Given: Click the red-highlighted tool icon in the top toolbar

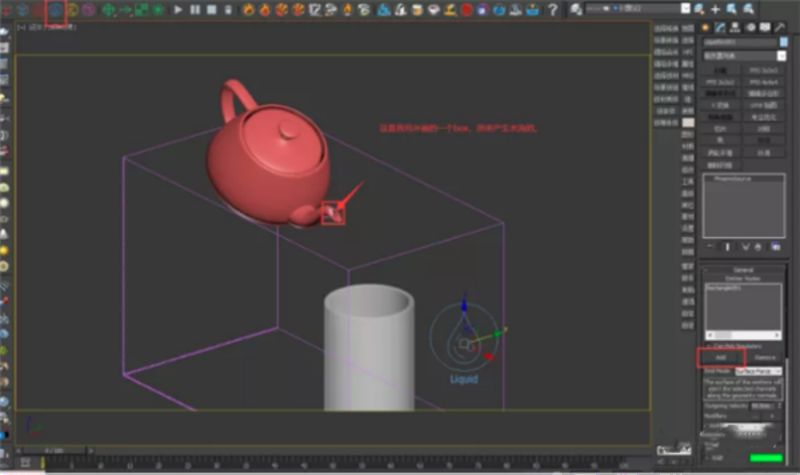Looking at the screenshot, I should (x=55, y=10).
